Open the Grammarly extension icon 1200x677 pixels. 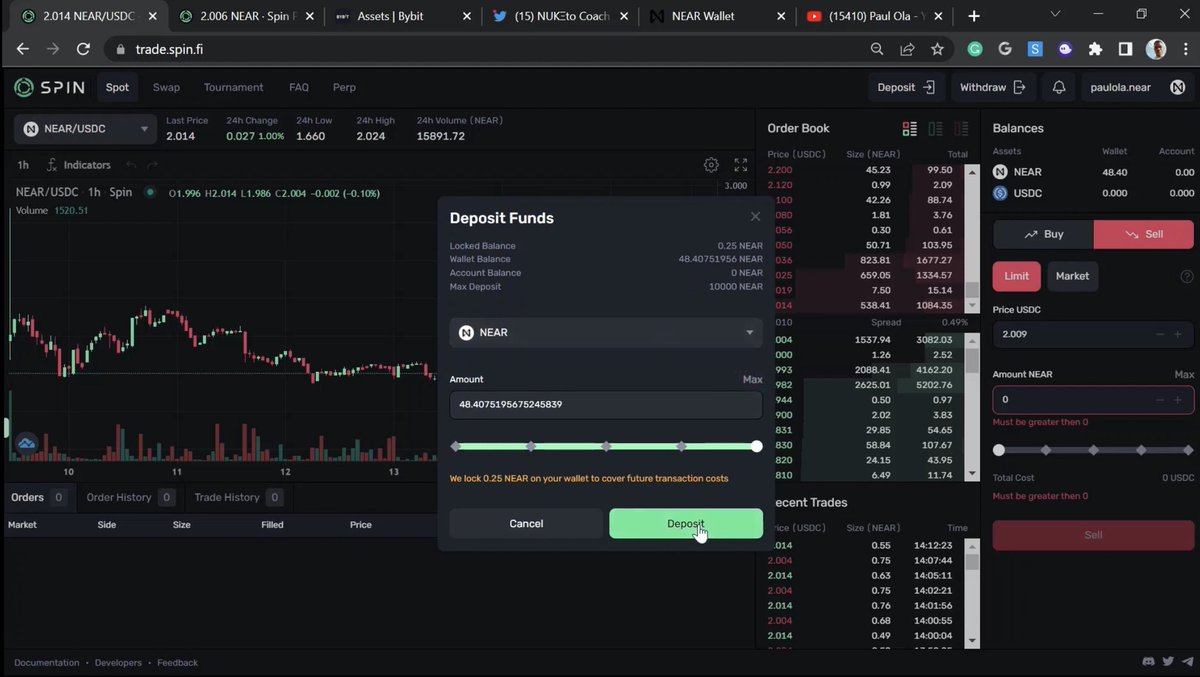(975, 49)
